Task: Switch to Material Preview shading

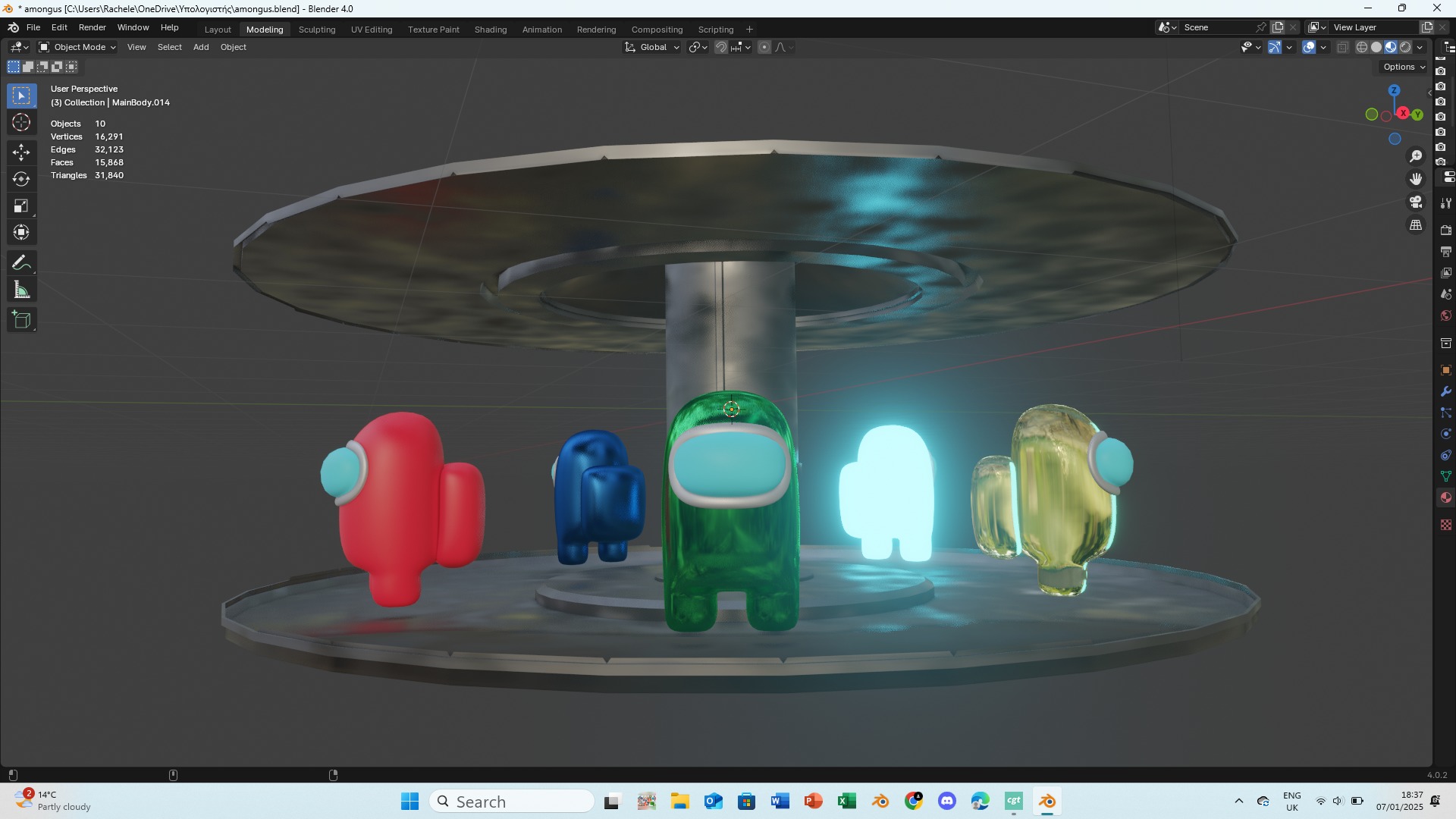Action: tap(1391, 47)
